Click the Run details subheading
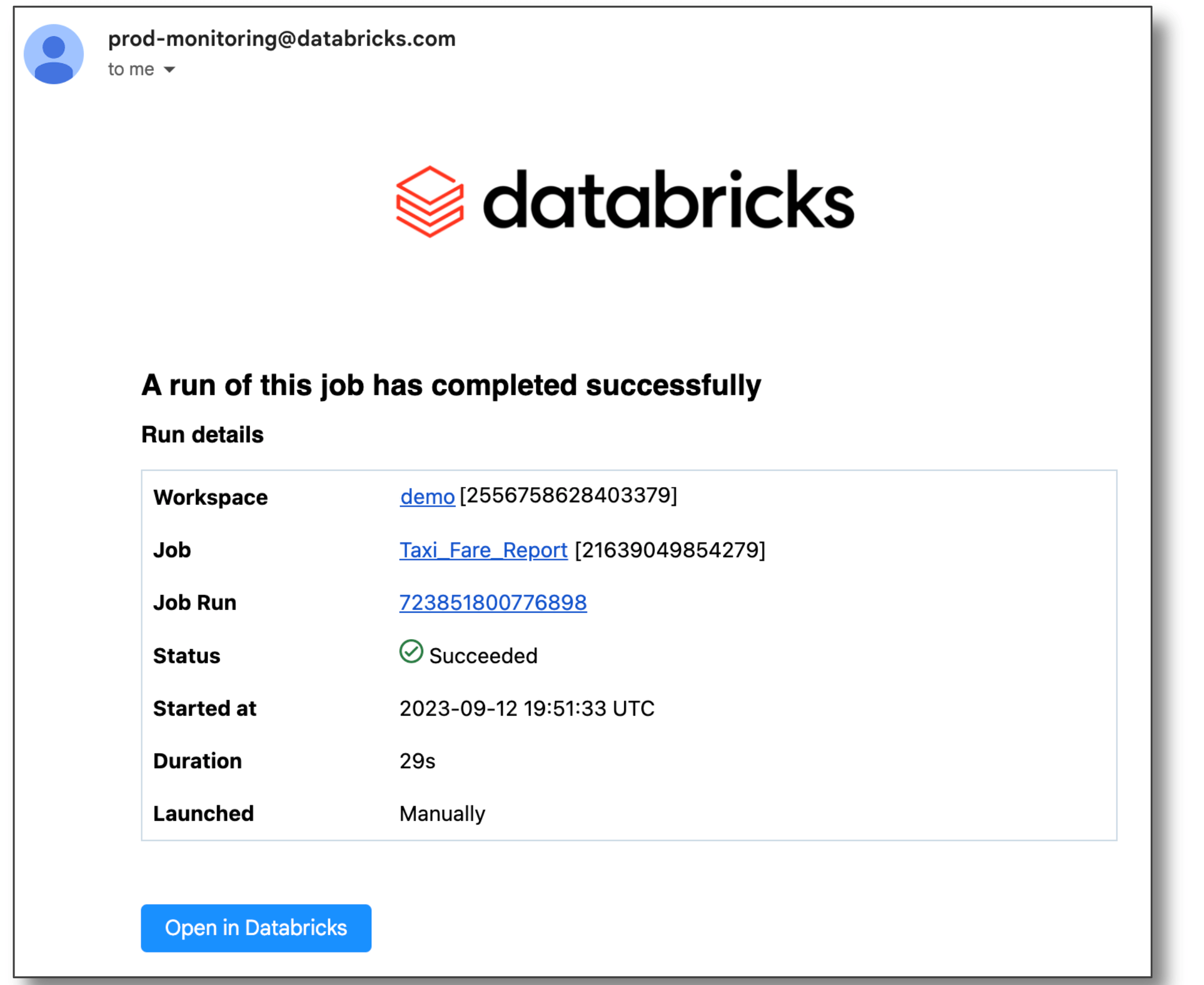Viewport: 1204px width, 985px height. click(202, 434)
